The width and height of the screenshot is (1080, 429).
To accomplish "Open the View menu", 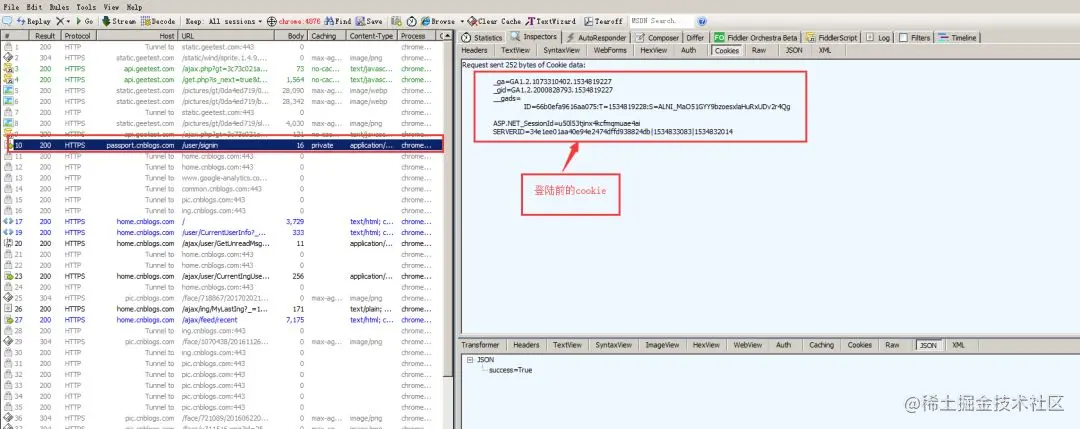I will pyautogui.click(x=111, y=6).
